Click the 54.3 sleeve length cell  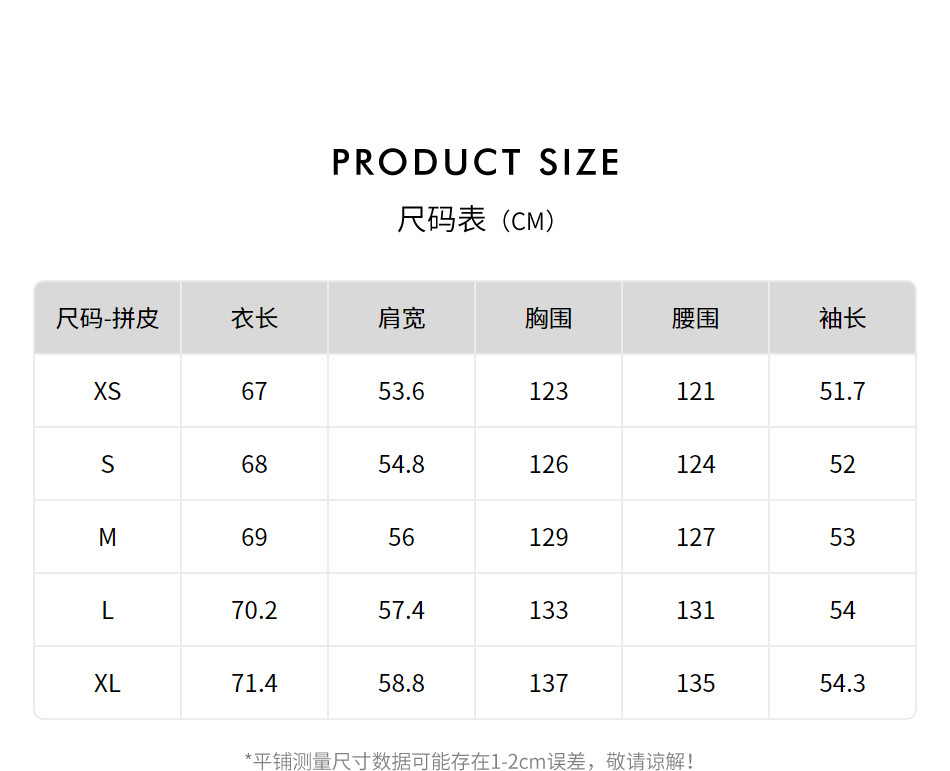point(842,683)
